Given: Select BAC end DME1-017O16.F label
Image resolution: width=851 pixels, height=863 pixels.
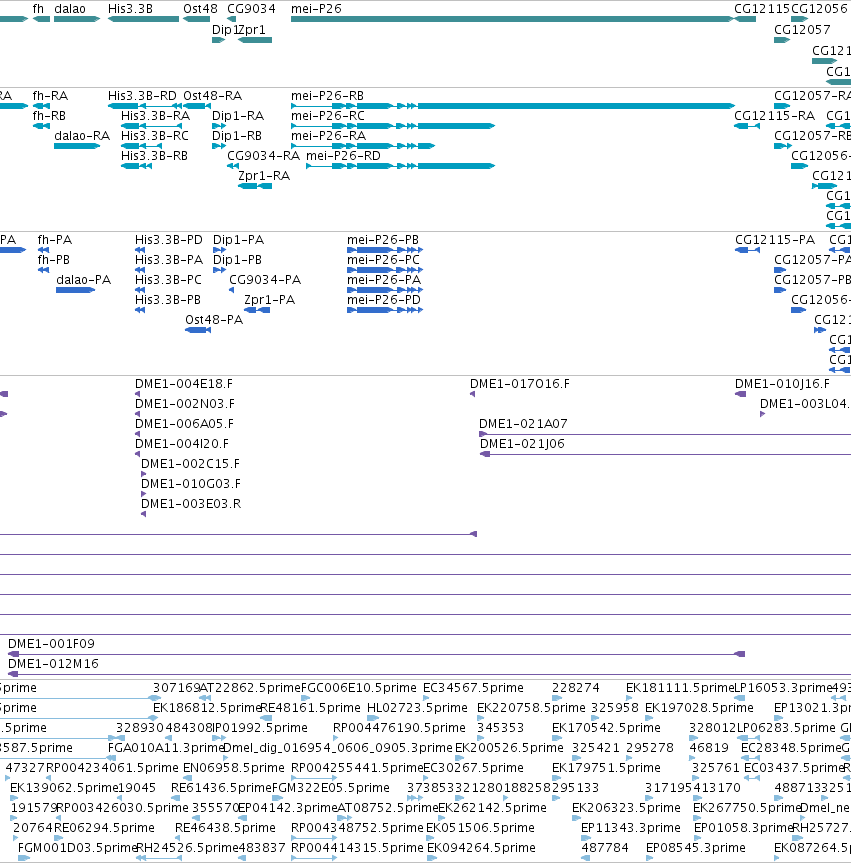Looking at the screenshot, I should pyautogui.click(x=520, y=384).
